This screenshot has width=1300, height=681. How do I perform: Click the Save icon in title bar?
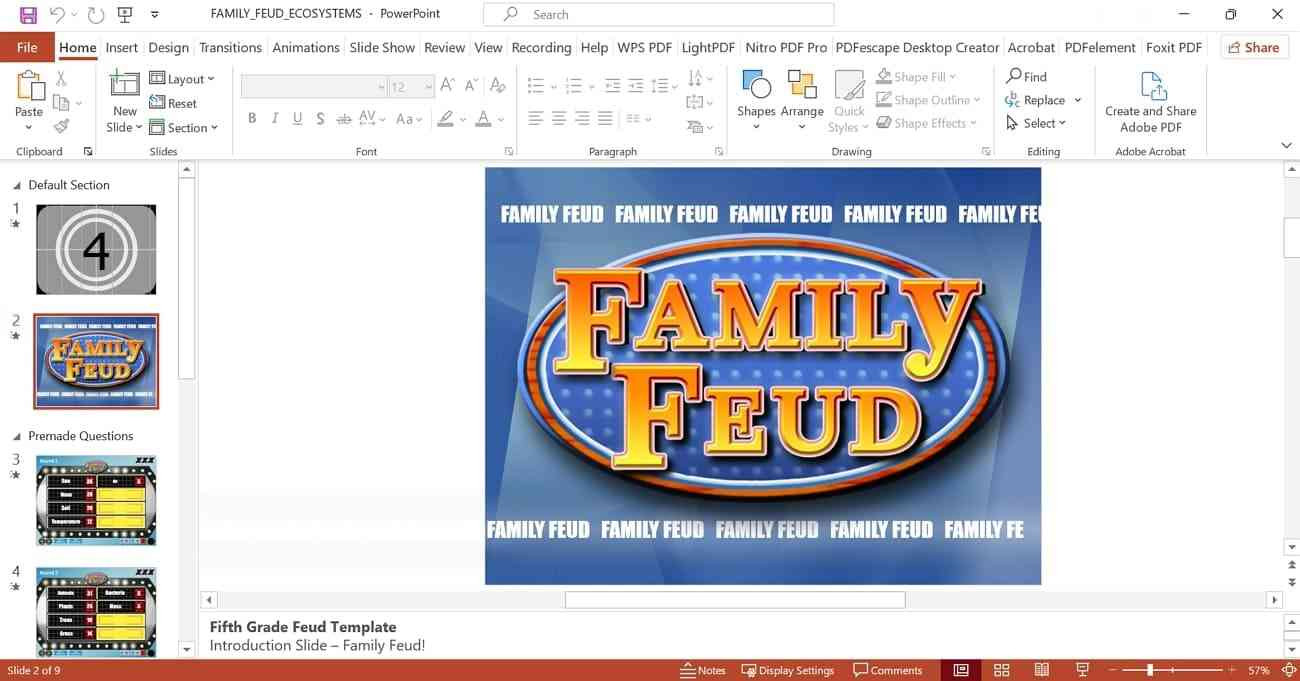(x=28, y=15)
